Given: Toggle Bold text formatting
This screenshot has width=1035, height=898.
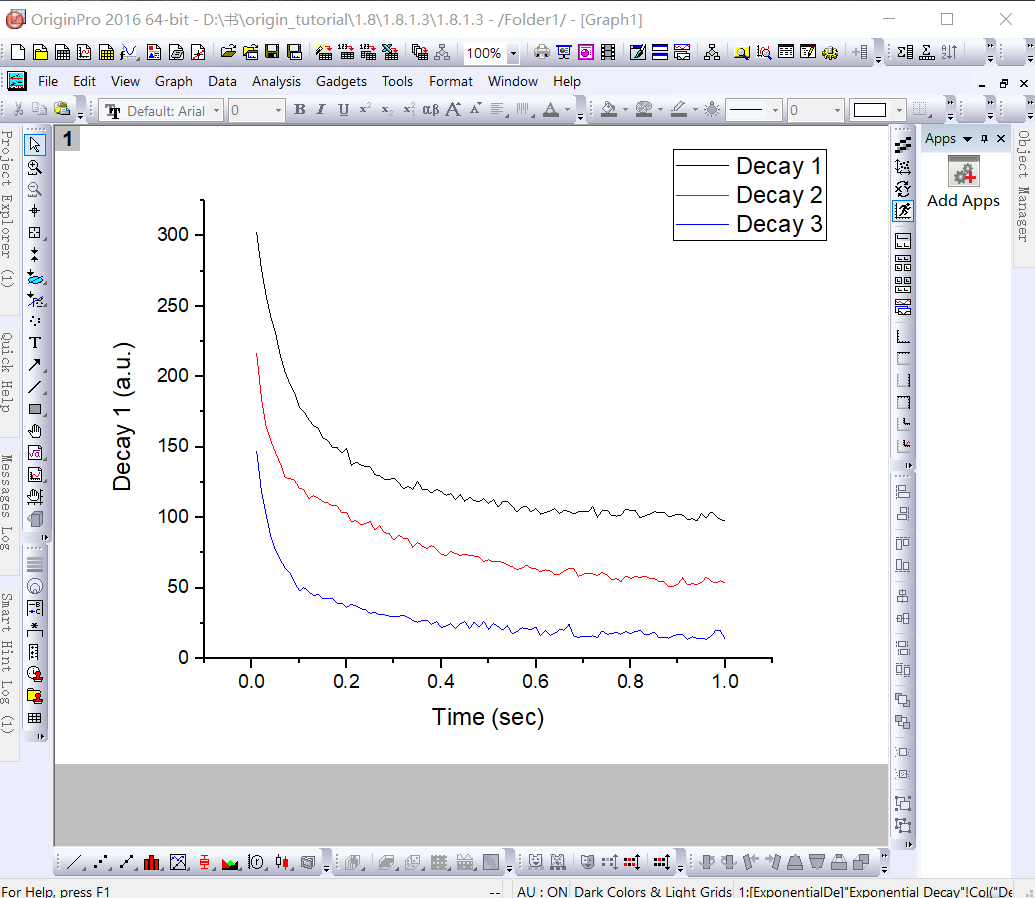Looking at the screenshot, I should [x=300, y=110].
